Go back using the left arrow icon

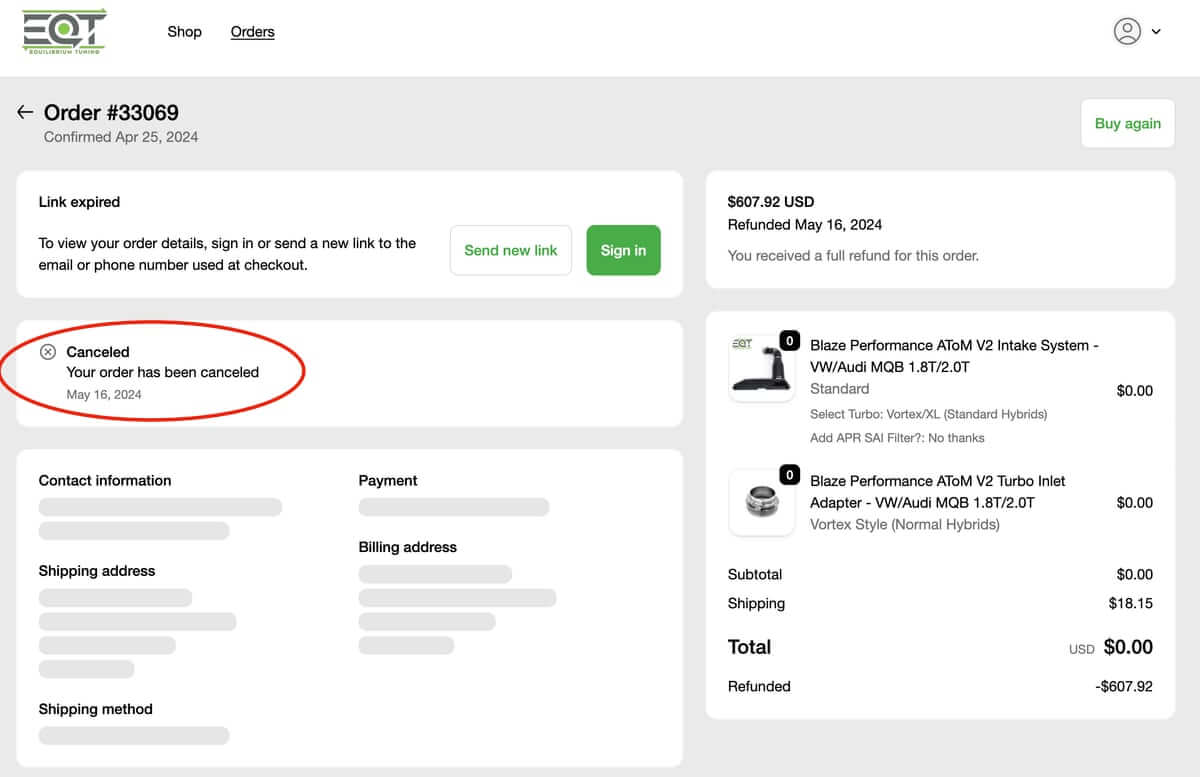click(x=25, y=112)
